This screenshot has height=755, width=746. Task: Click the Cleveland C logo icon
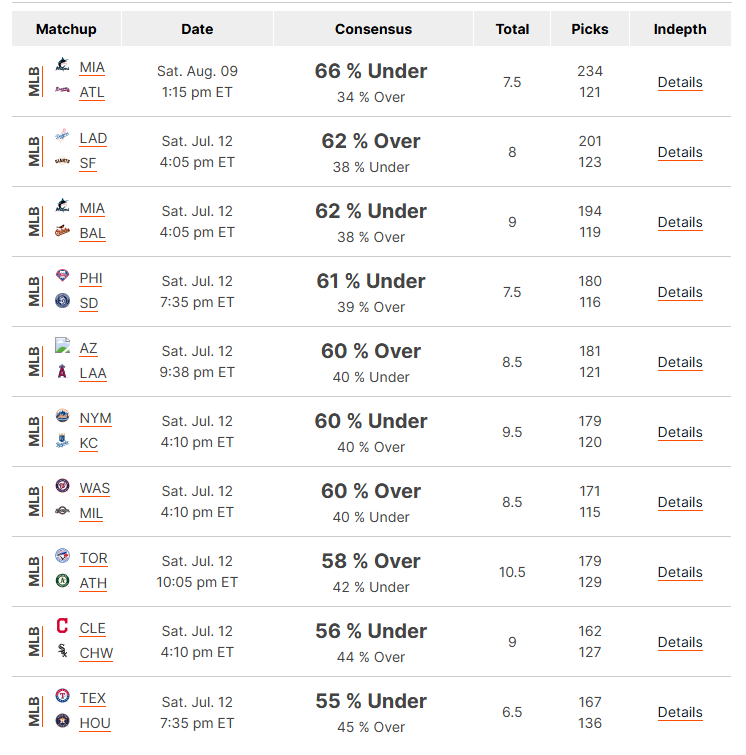click(62, 625)
